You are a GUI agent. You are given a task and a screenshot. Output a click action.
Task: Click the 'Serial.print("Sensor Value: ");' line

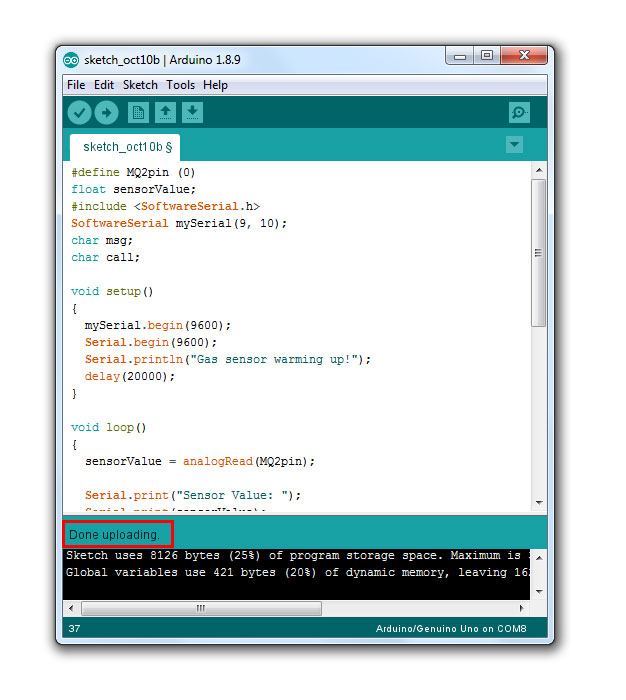pyautogui.click(x=193, y=495)
